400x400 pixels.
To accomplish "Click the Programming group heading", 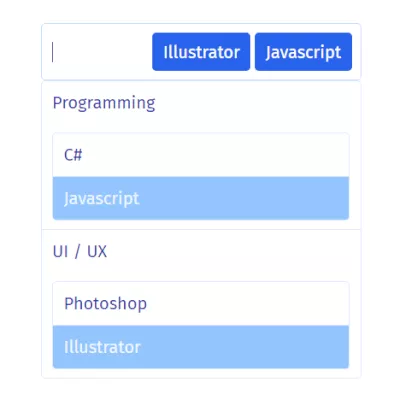I will [x=104, y=103].
